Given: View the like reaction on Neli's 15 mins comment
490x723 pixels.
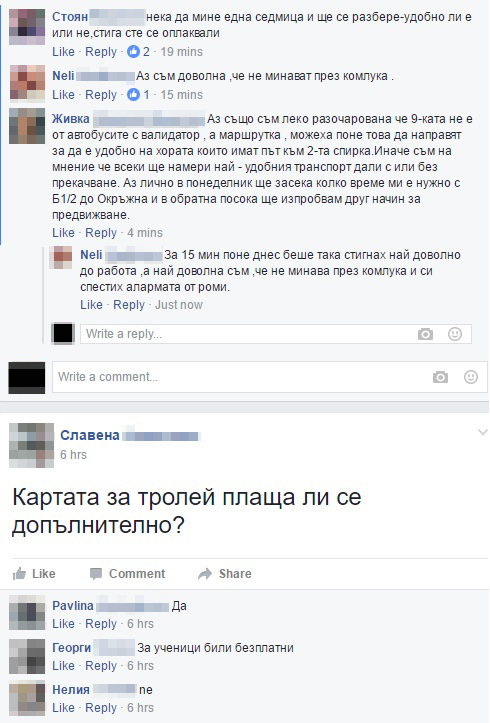Looking at the screenshot, I should (133, 95).
